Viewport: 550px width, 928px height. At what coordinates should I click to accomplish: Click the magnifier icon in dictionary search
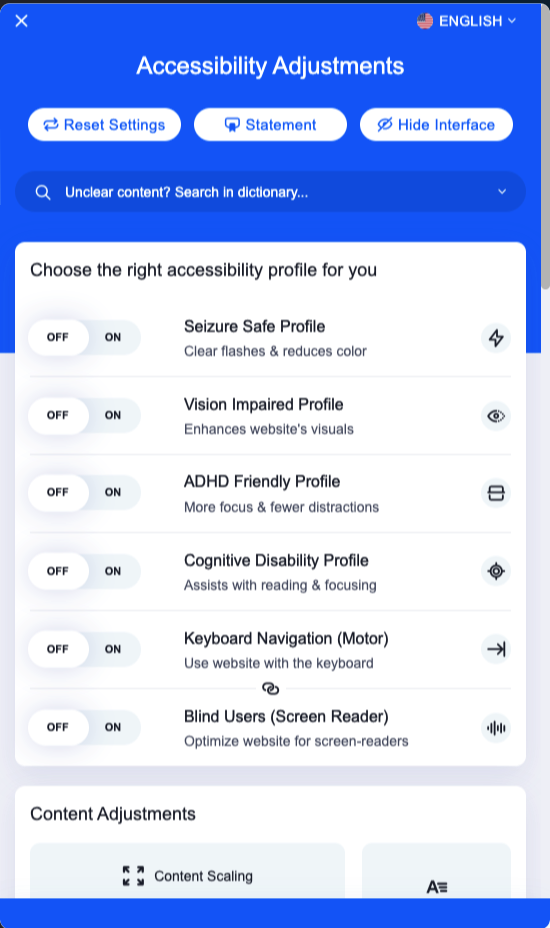click(43, 192)
